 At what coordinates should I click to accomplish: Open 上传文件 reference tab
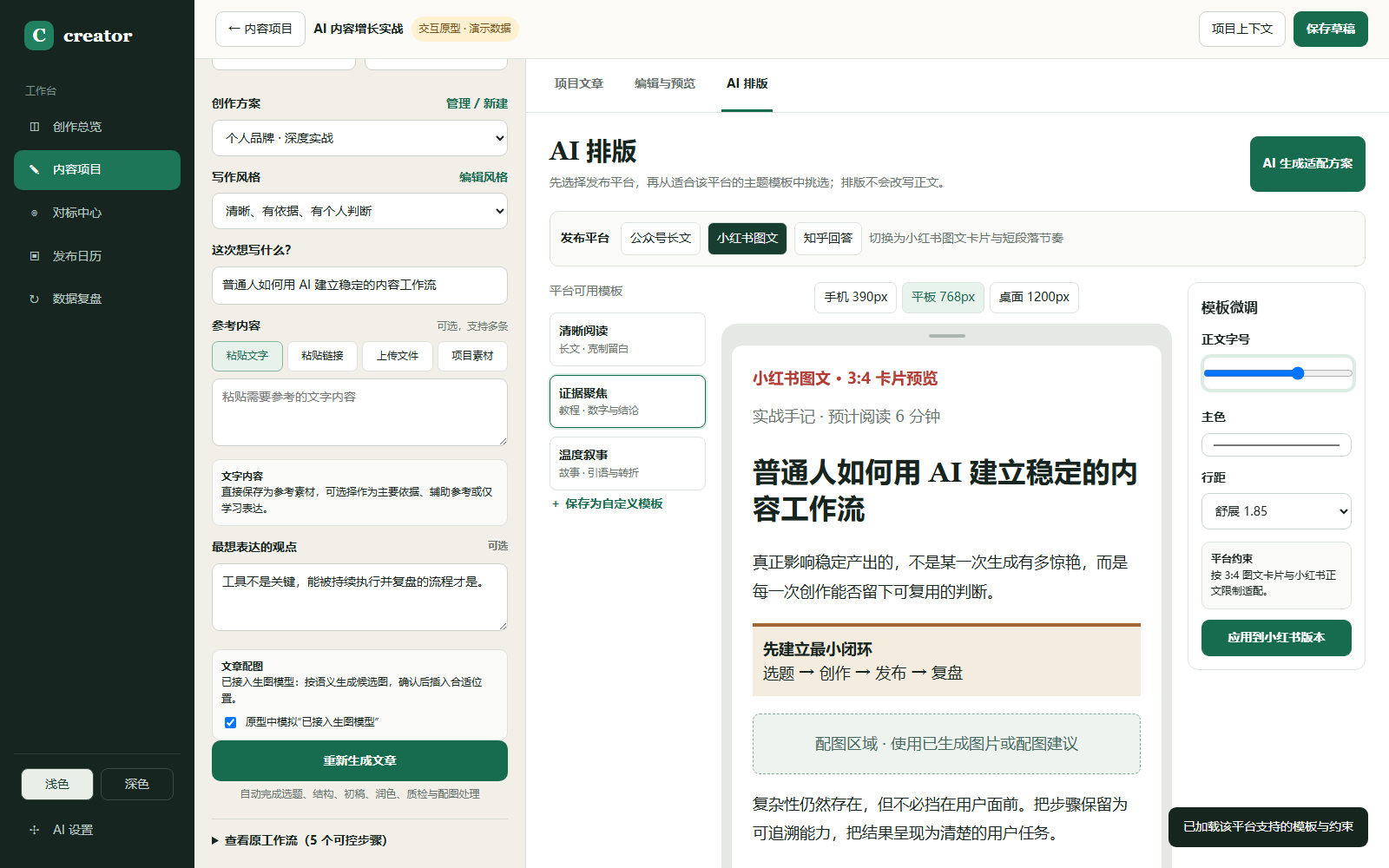[x=398, y=356]
